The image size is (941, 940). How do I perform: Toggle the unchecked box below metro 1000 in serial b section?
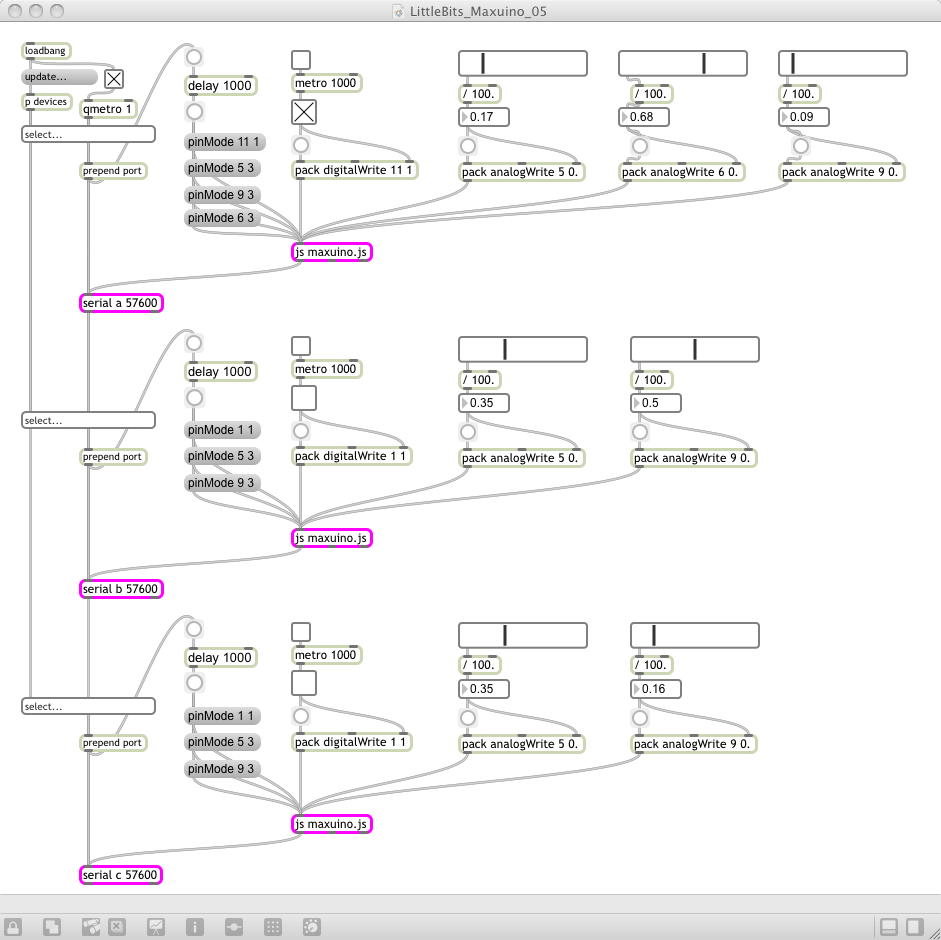304,398
